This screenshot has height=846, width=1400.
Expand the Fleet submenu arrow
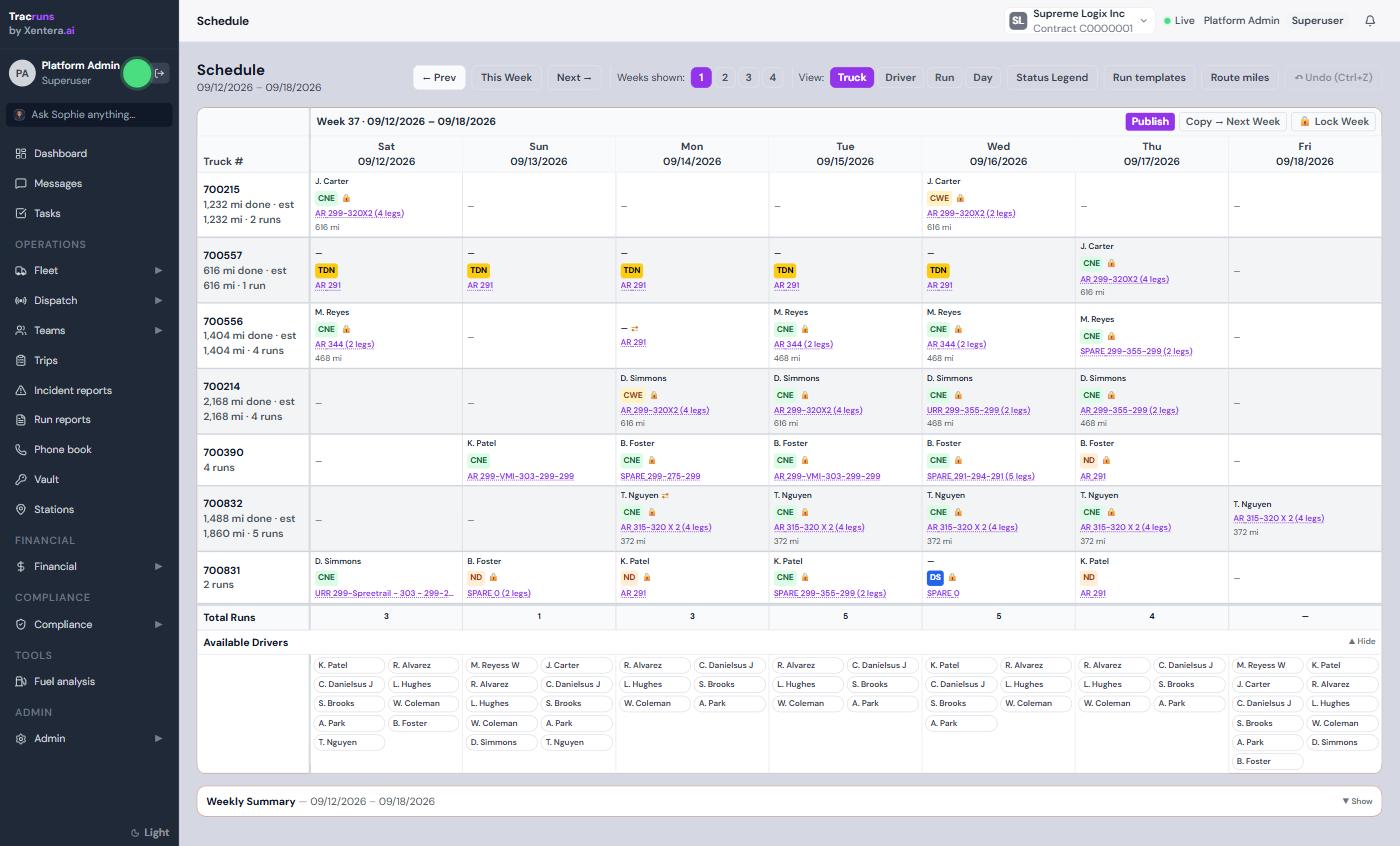[158, 270]
